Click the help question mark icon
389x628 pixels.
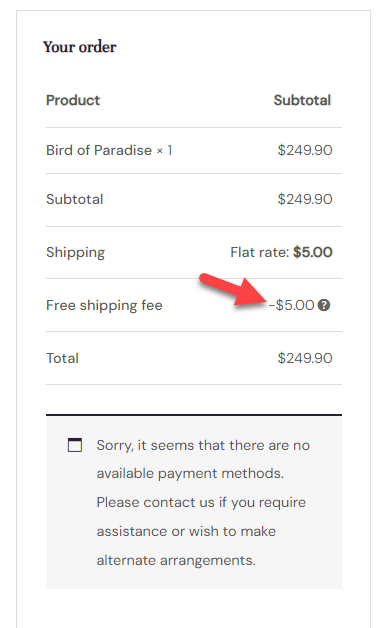click(x=324, y=305)
